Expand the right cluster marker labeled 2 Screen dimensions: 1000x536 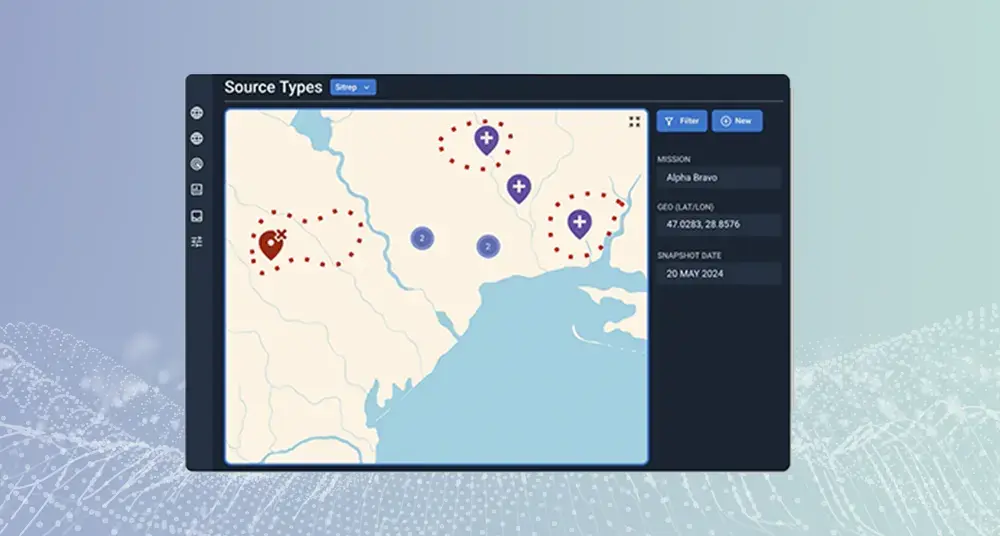click(487, 246)
